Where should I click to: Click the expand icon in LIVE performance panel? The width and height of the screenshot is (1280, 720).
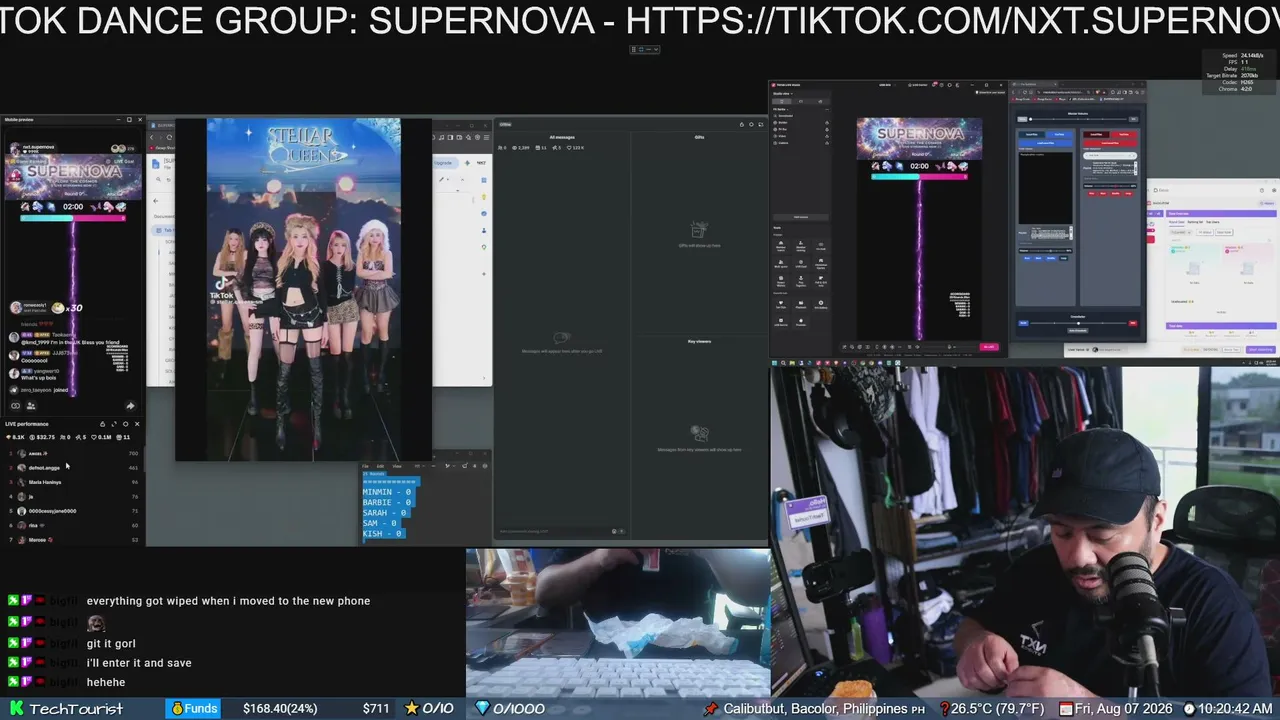pos(114,424)
